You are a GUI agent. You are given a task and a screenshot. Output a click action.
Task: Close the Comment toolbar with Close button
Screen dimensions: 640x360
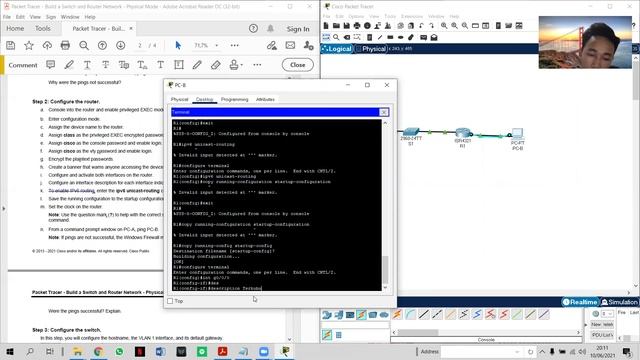pos(298,65)
